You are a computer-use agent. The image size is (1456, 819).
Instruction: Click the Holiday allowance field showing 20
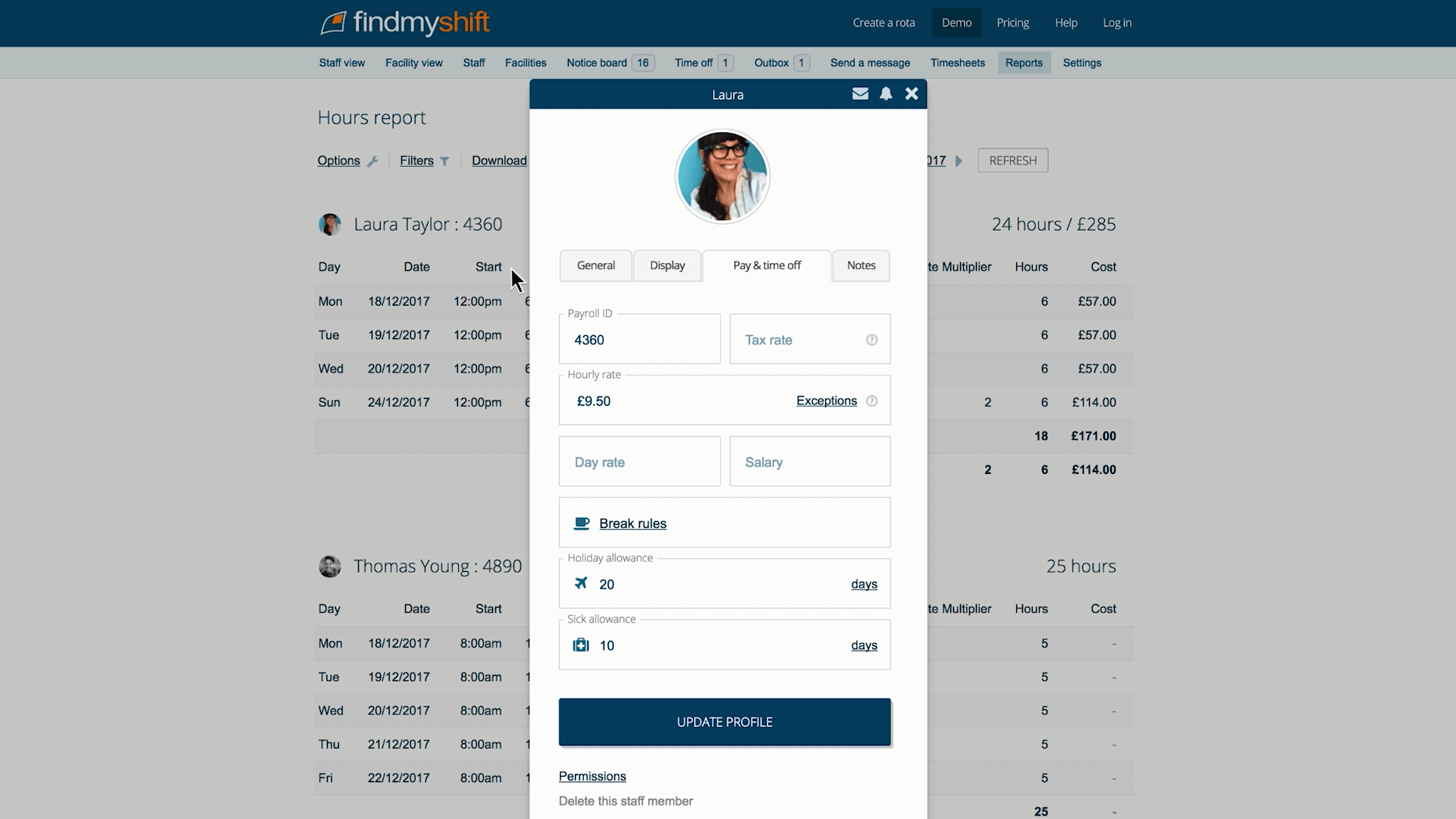click(x=724, y=584)
